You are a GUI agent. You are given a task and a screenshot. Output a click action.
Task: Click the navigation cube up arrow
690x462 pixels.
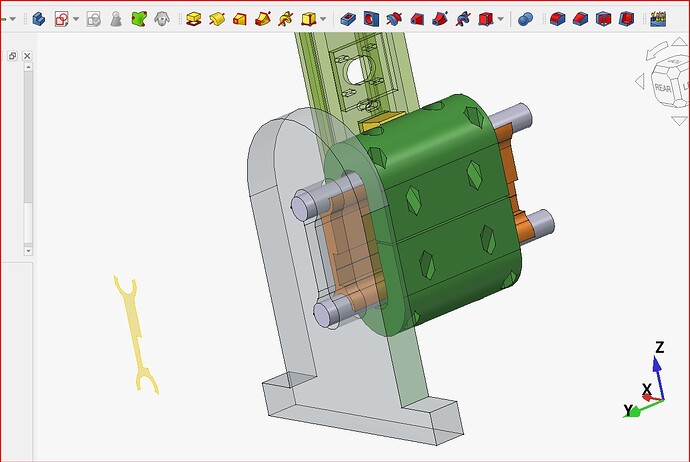pyautogui.click(x=680, y=42)
